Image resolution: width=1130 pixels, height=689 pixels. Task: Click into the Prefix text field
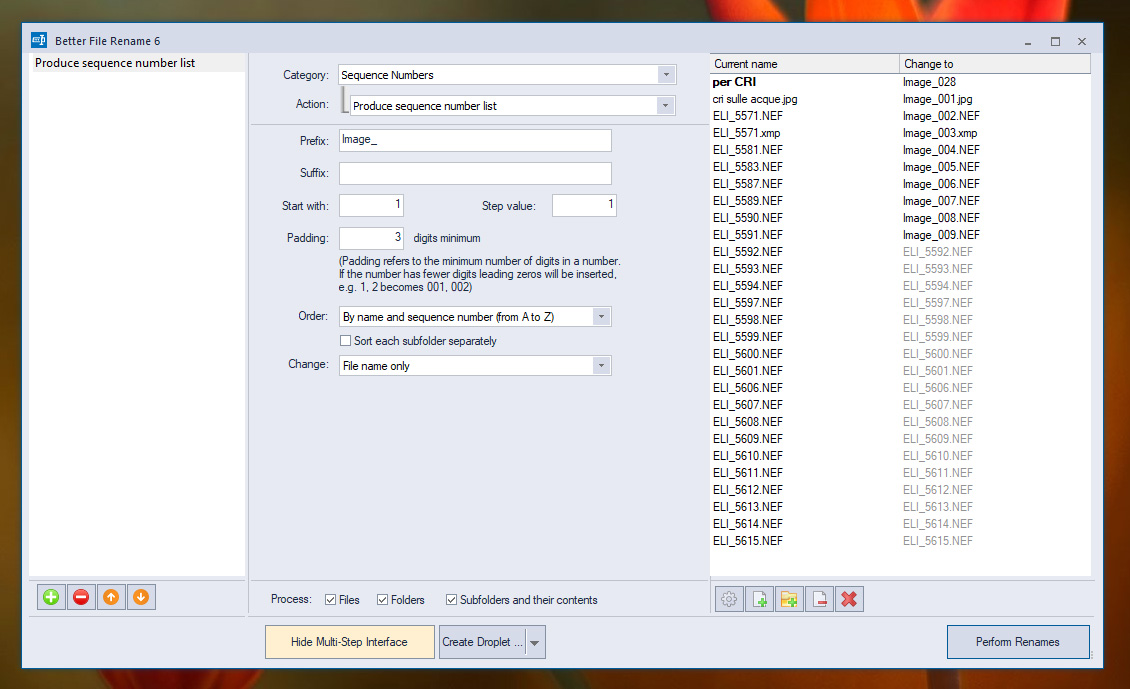coord(475,140)
